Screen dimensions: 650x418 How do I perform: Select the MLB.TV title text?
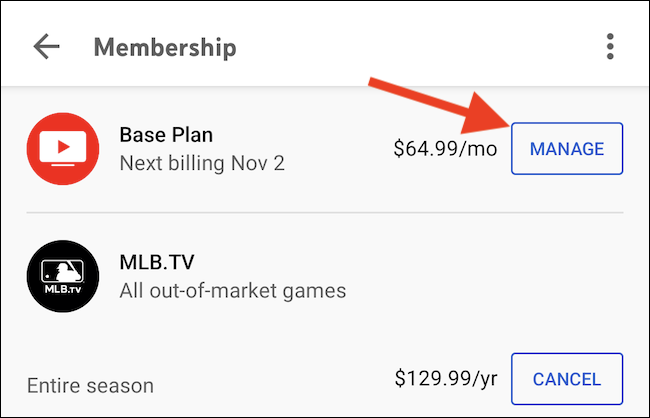tap(160, 265)
